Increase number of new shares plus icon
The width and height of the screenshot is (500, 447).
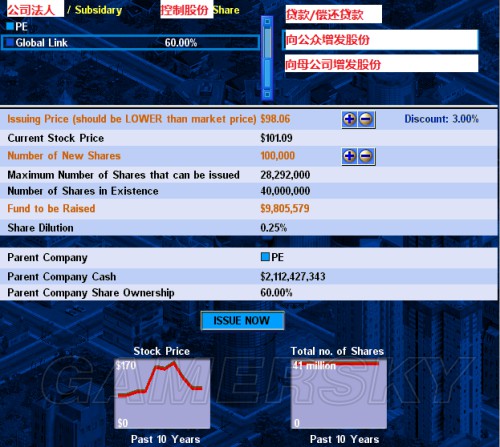coord(350,156)
